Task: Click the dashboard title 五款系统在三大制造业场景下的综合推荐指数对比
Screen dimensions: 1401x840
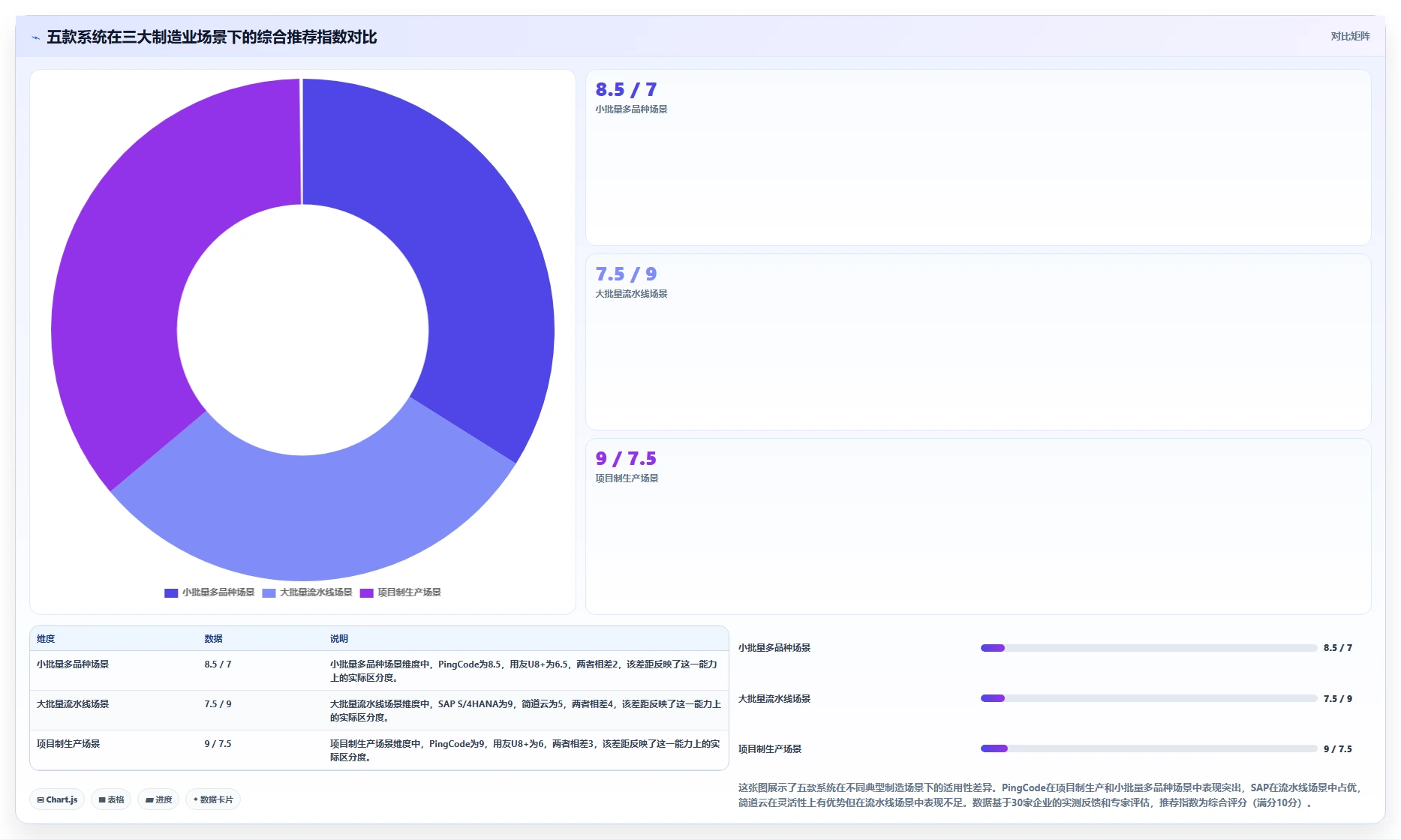Action: 212,37
